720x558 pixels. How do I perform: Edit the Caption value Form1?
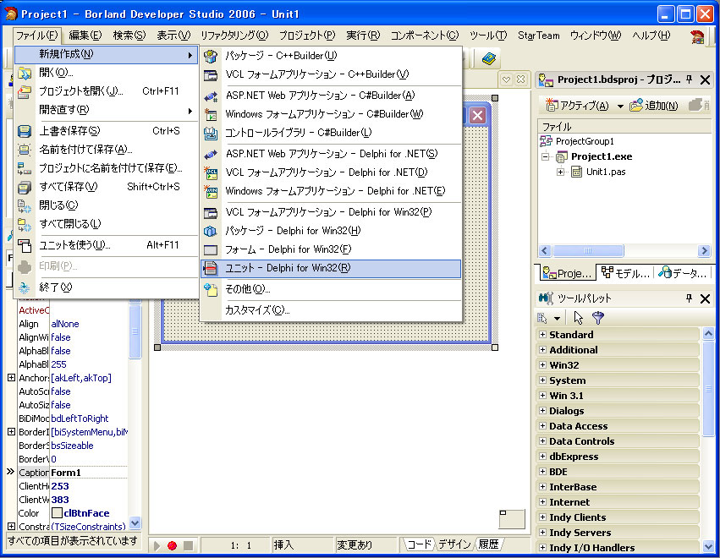click(89, 473)
